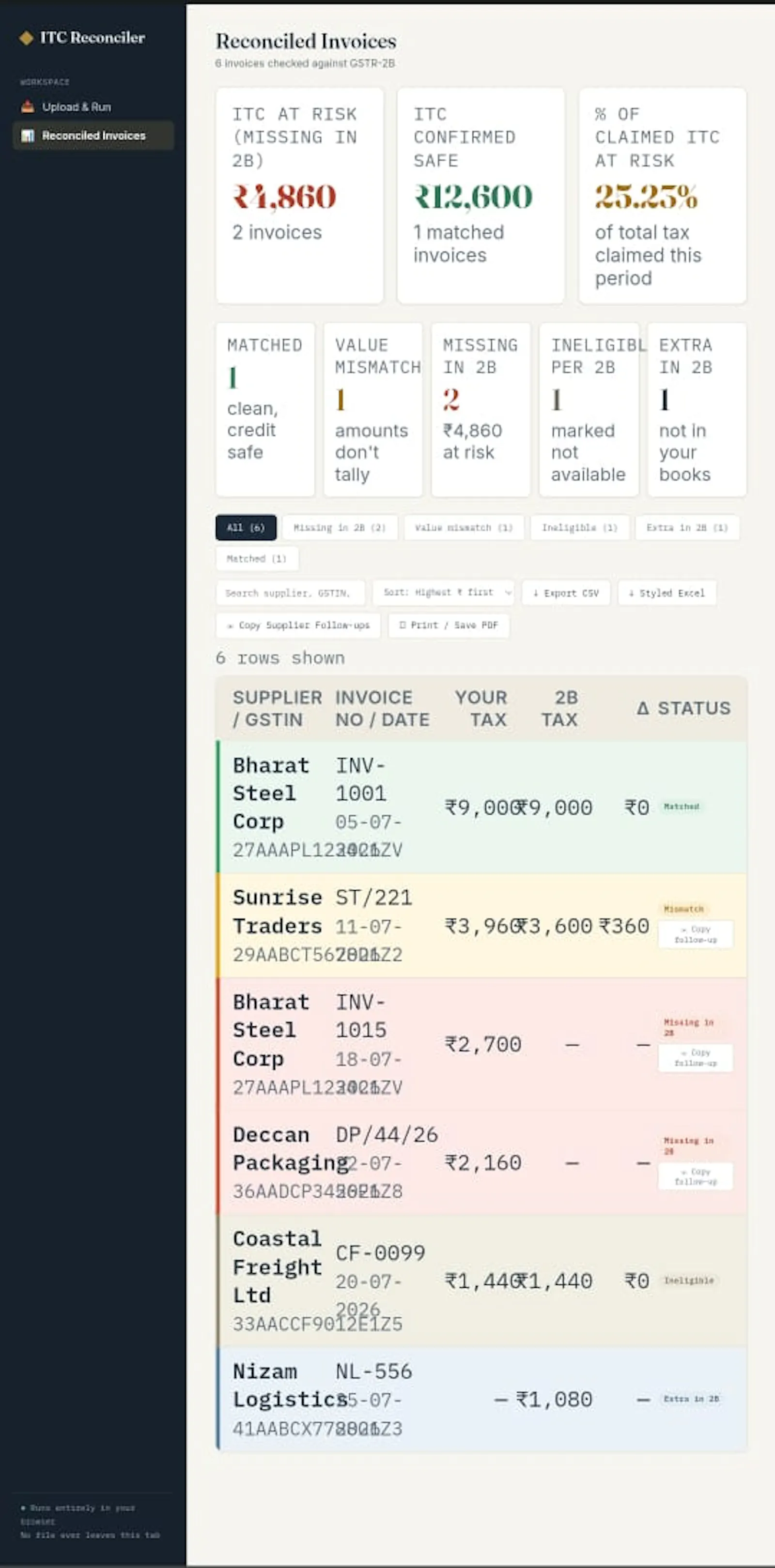Screen dimensions: 775x1568
Task: Focus the Search supplier, GSTIN field
Action: coord(290,592)
